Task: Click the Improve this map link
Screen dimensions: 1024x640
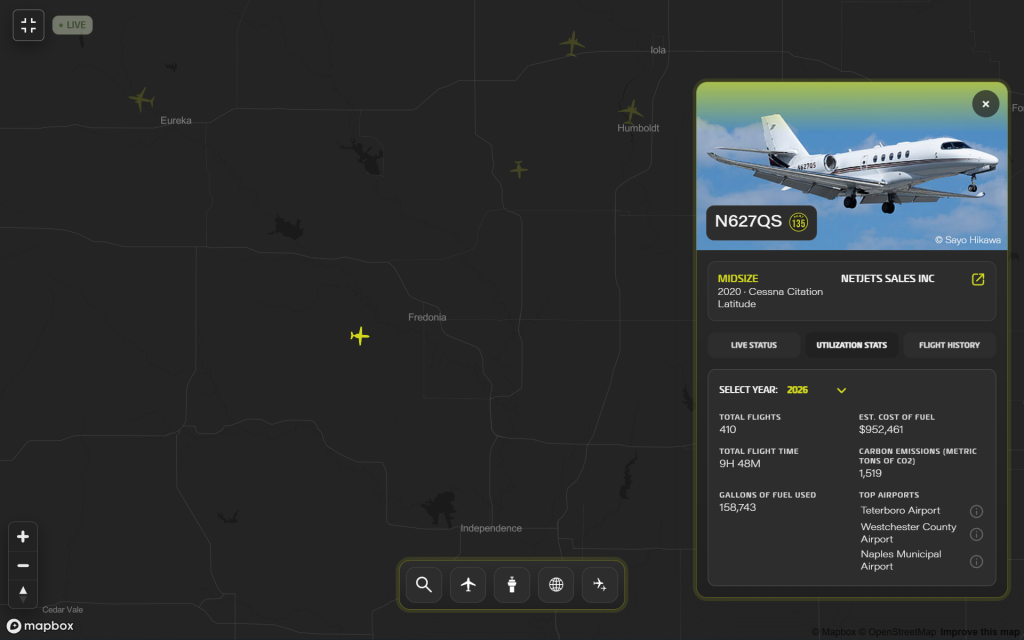Action: pos(979,632)
